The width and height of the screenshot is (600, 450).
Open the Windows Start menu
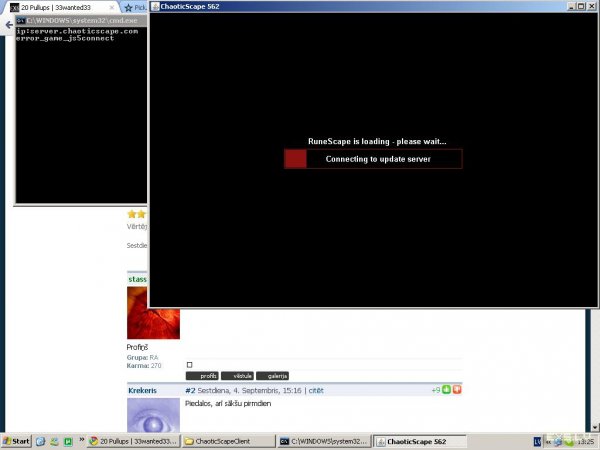pyautogui.click(x=16, y=441)
